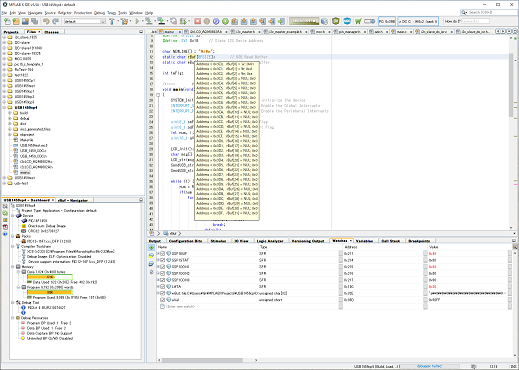Click the Redo toolbar icon
The width and height of the screenshot is (519, 370).
[x=55, y=21]
